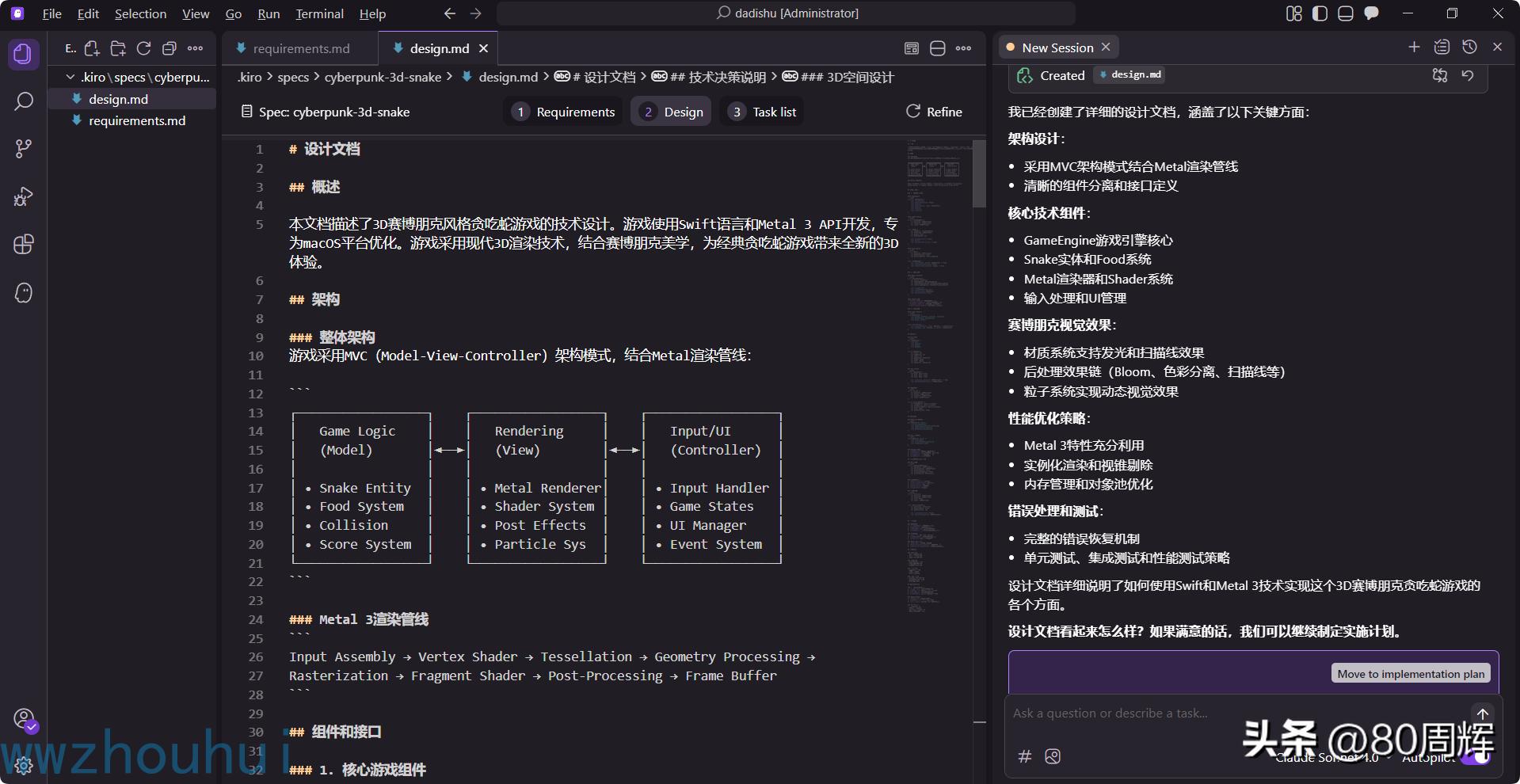
Task: Start a new chat session with plus
Action: pyautogui.click(x=1414, y=47)
